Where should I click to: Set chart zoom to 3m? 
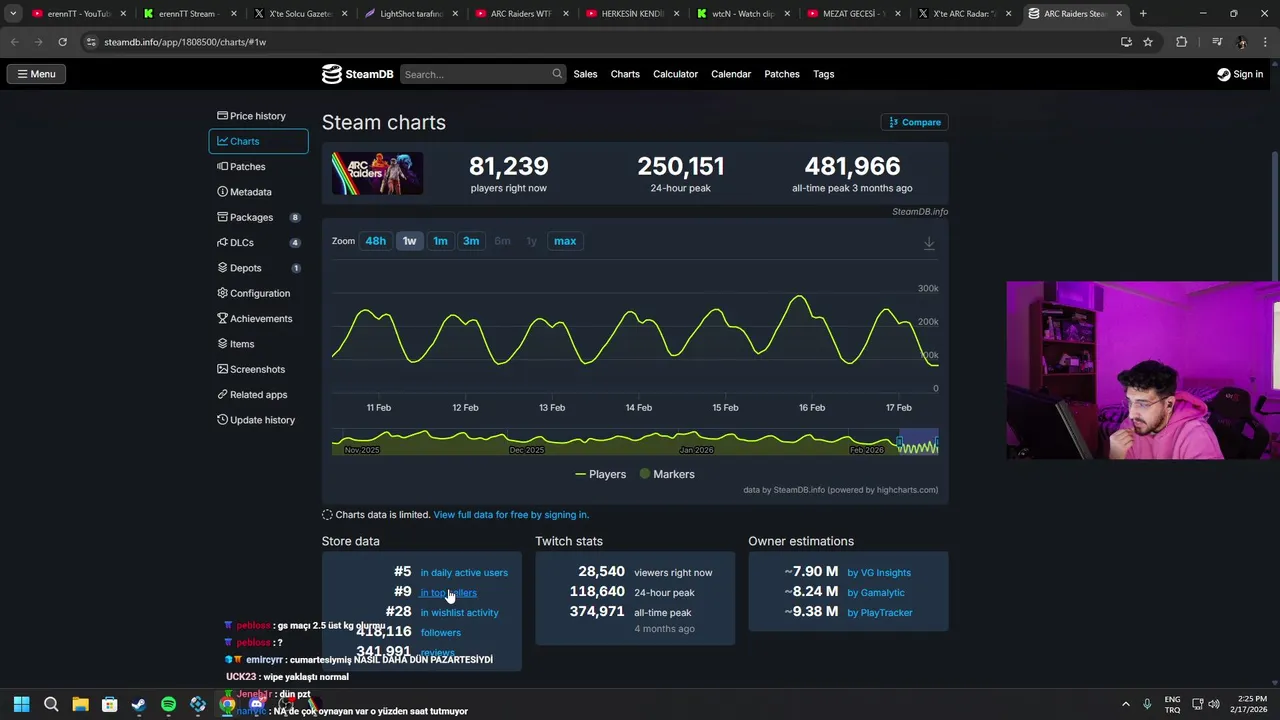click(471, 241)
